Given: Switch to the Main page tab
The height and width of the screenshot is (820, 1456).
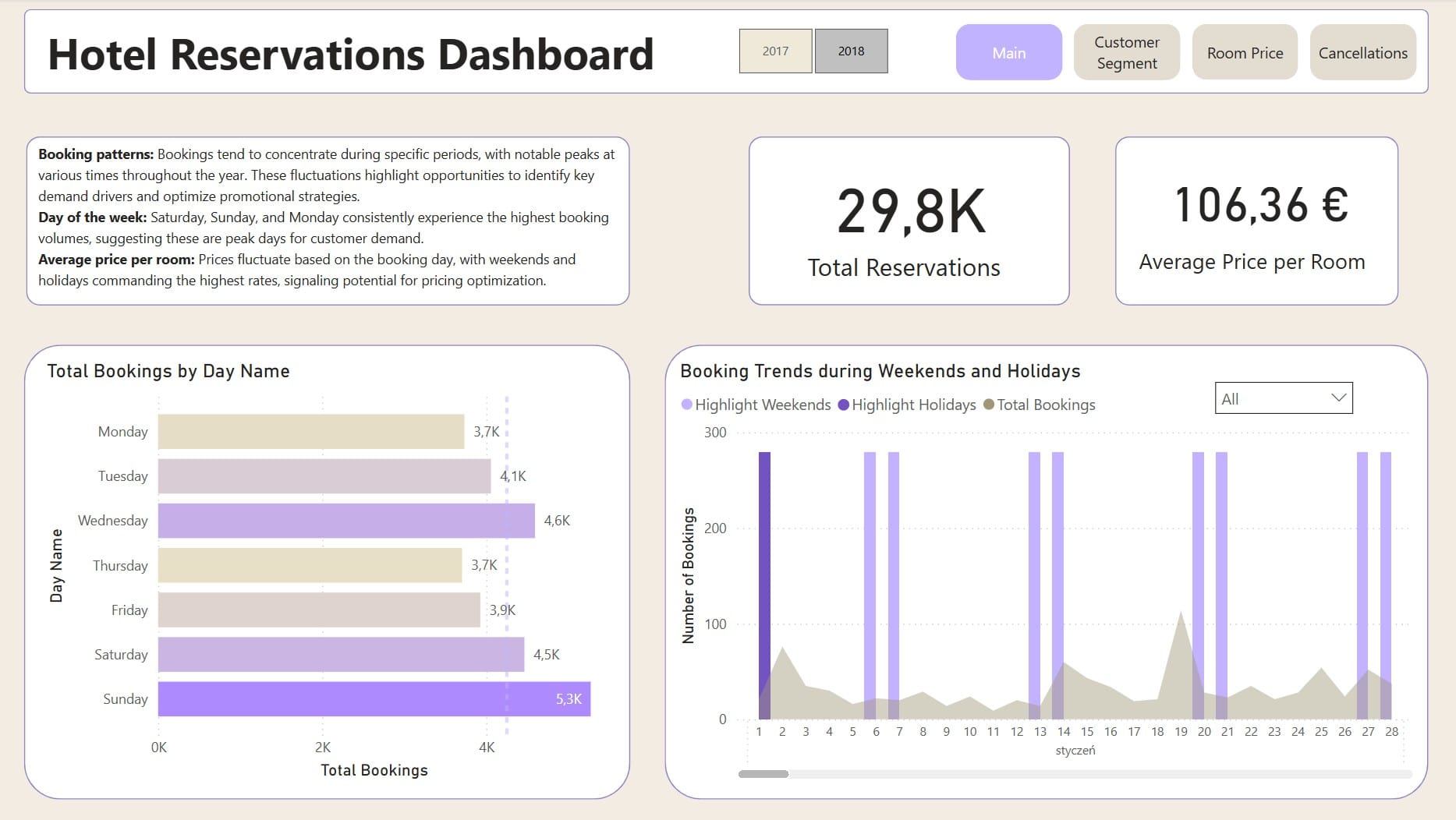Looking at the screenshot, I should [x=1008, y=53].
